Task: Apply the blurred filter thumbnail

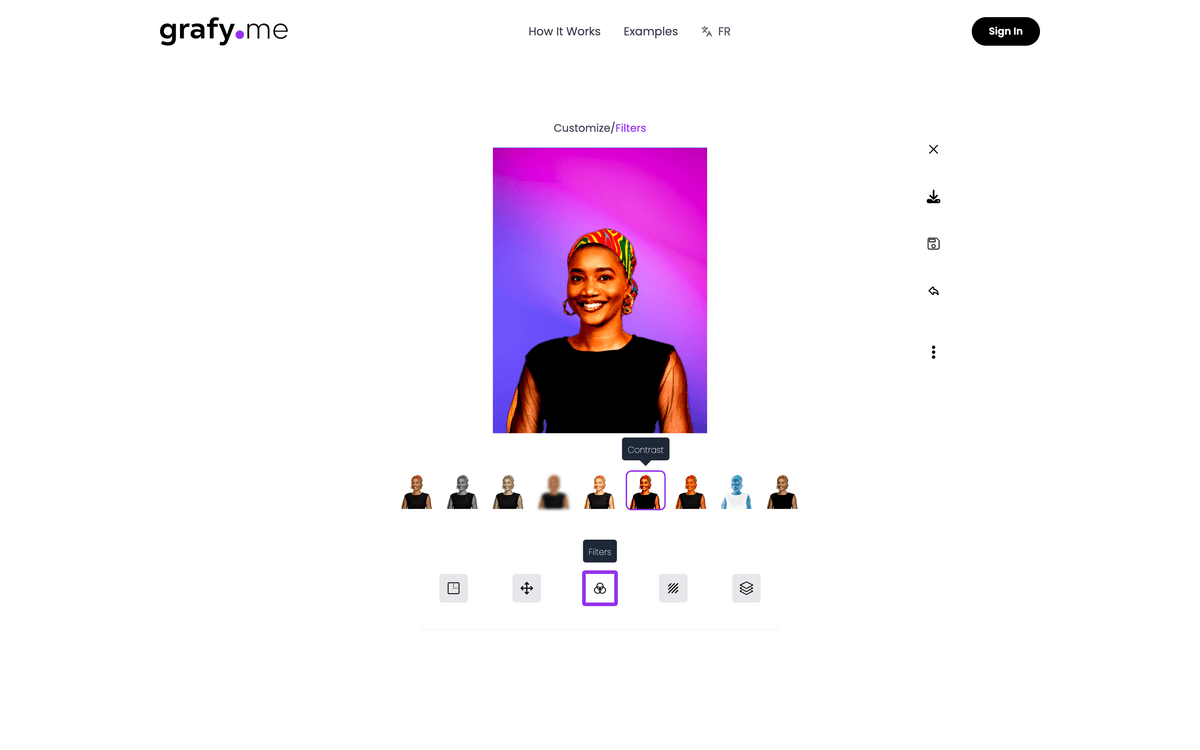Action: click(x=554, y=491)
